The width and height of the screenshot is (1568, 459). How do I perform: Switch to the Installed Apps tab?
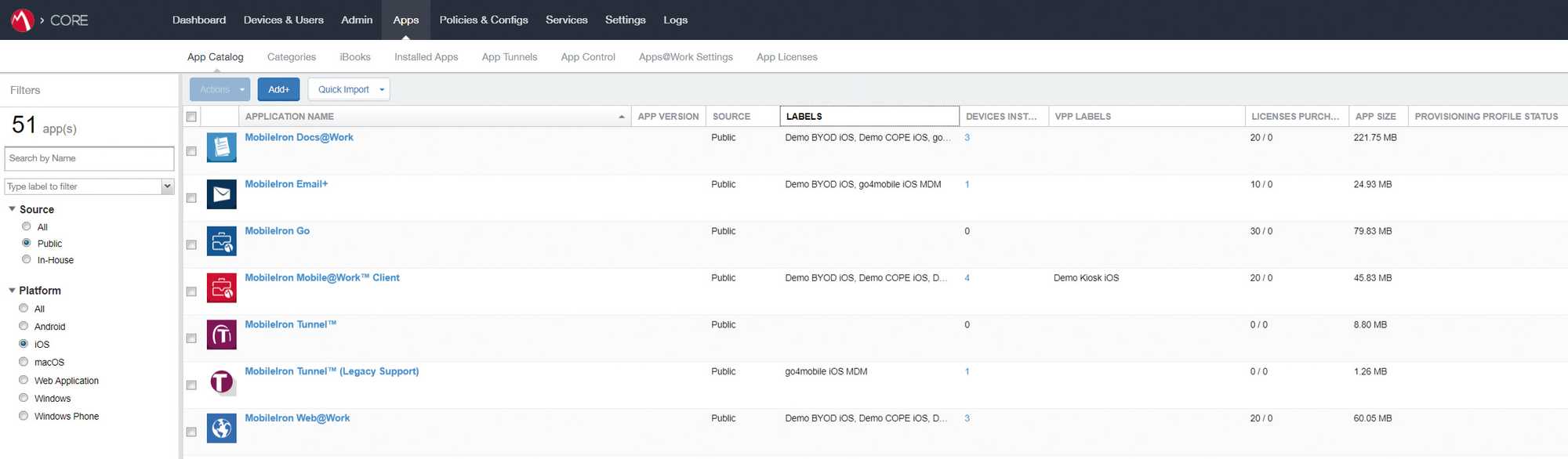426,57
